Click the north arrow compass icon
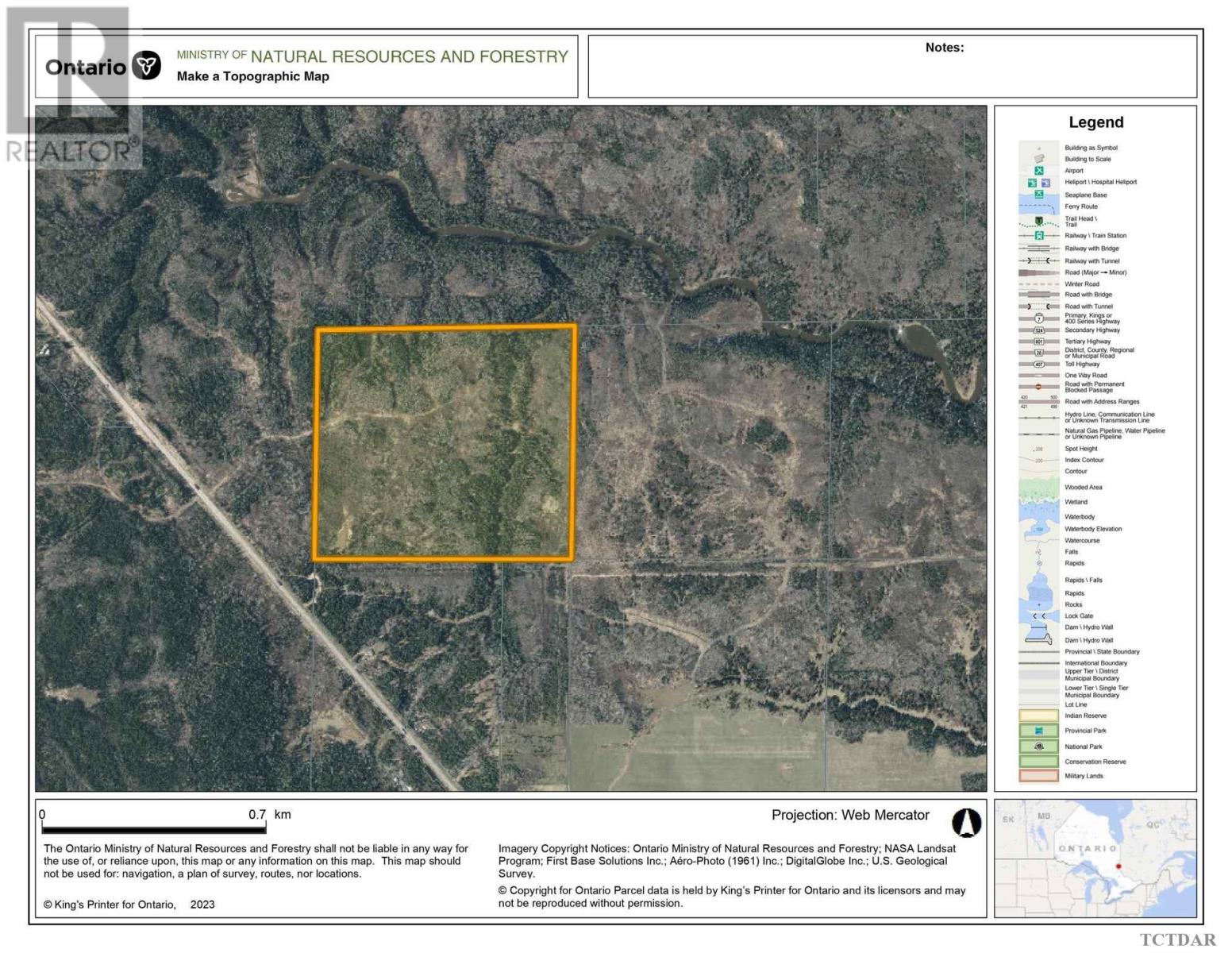This screenshot has width=1232, height=953. tap(967, 824)
